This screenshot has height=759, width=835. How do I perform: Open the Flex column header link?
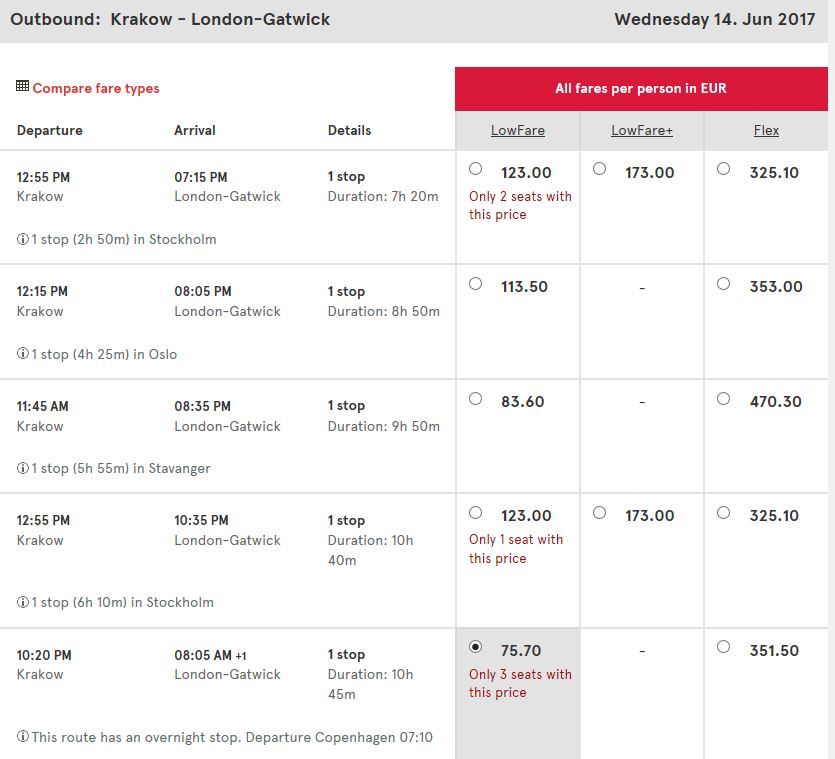pyautogui.click(x=766, y=130)
